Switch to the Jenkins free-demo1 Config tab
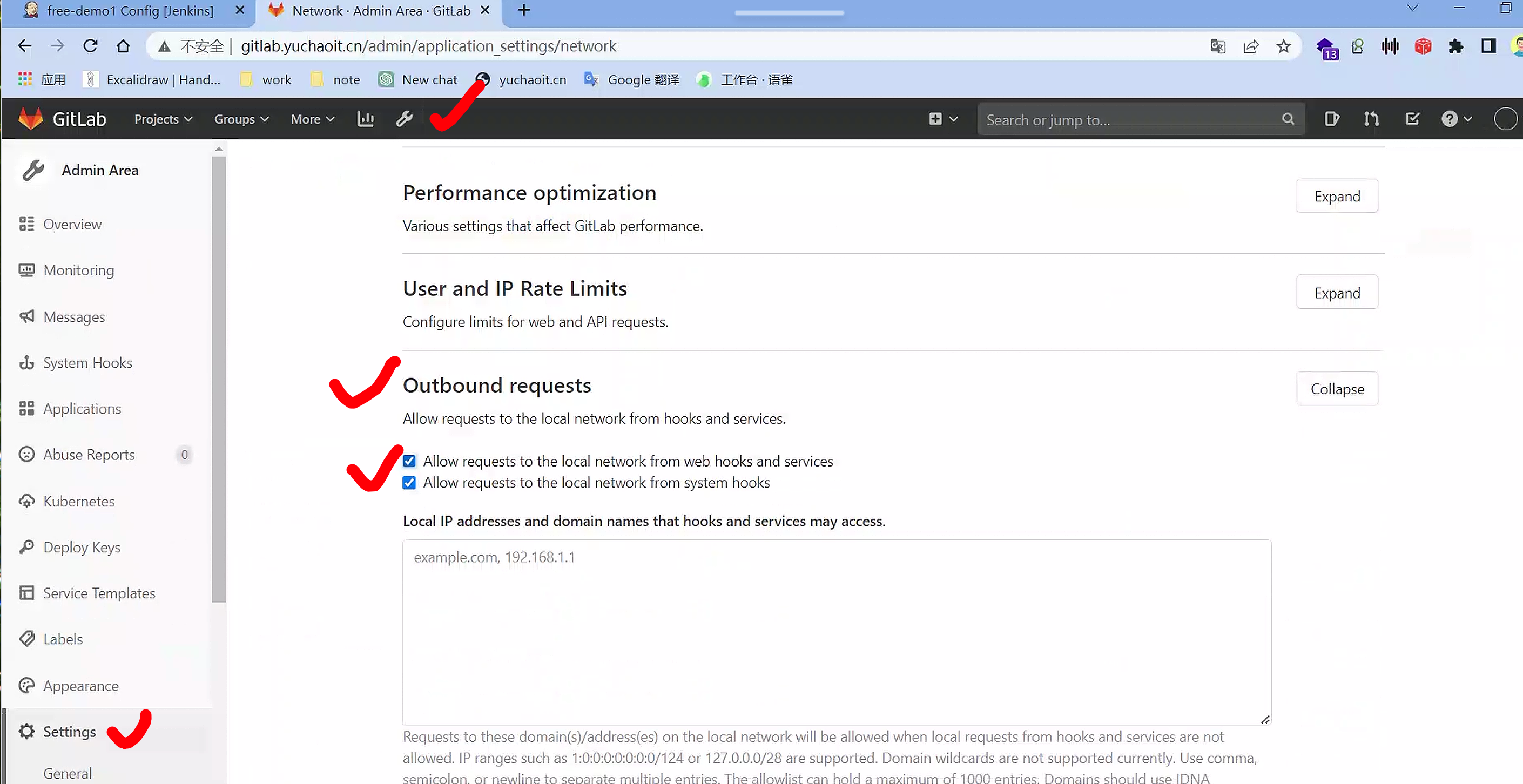Screen dimensions: 1523x784 pos(130,11)
